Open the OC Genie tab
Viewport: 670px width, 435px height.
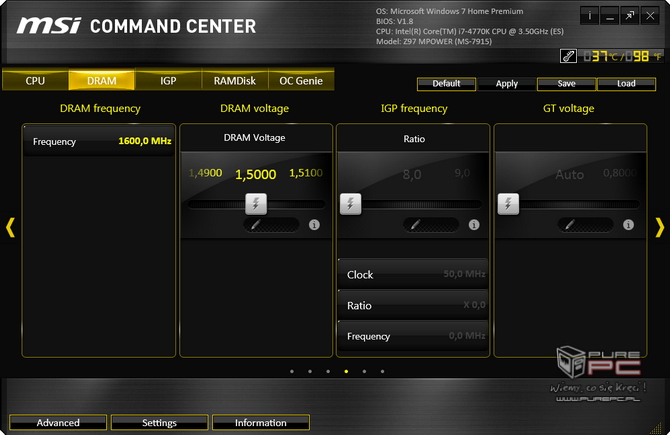coord(301,81)
